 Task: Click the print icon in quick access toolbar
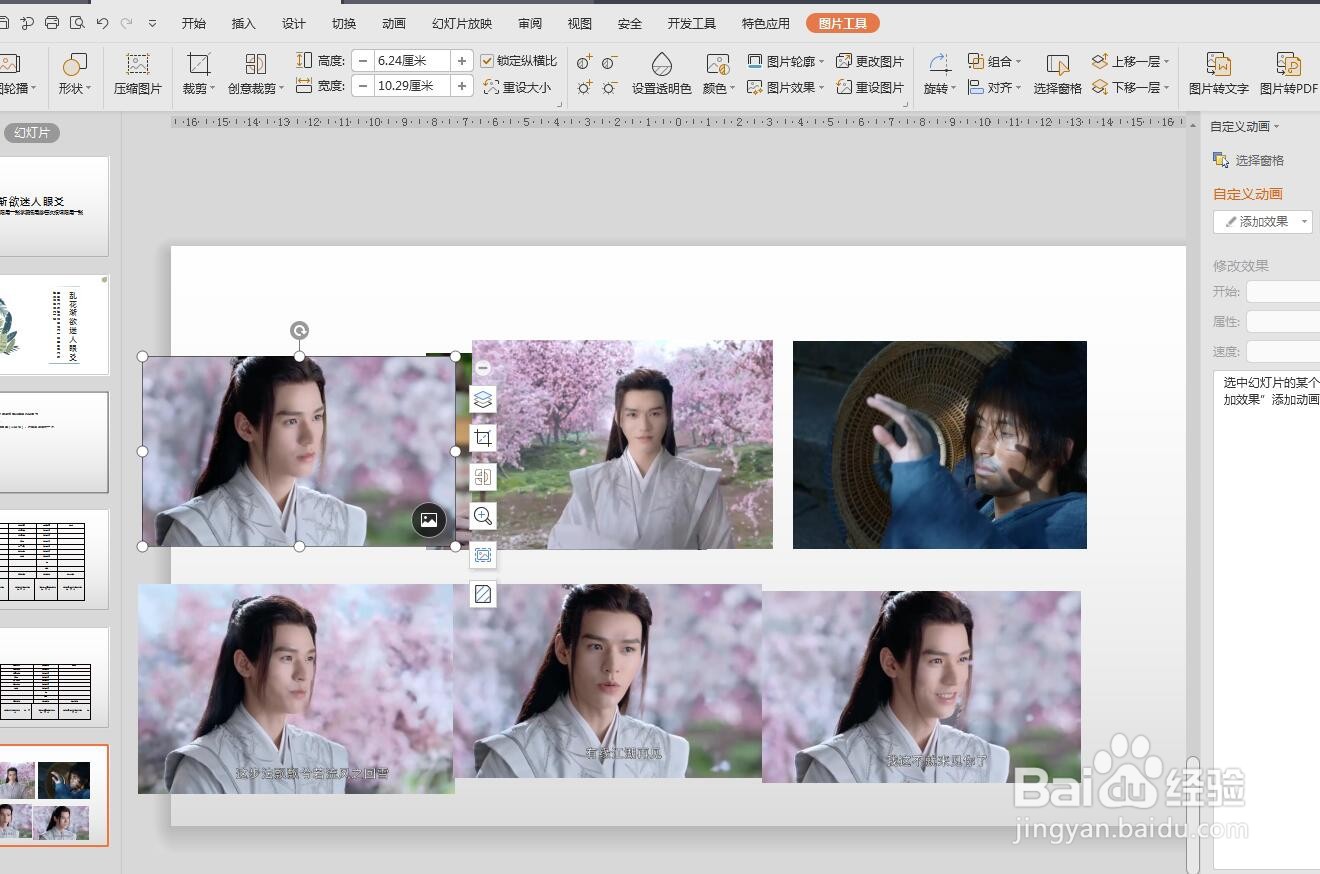pyautogui.click(x=52, y=23)
